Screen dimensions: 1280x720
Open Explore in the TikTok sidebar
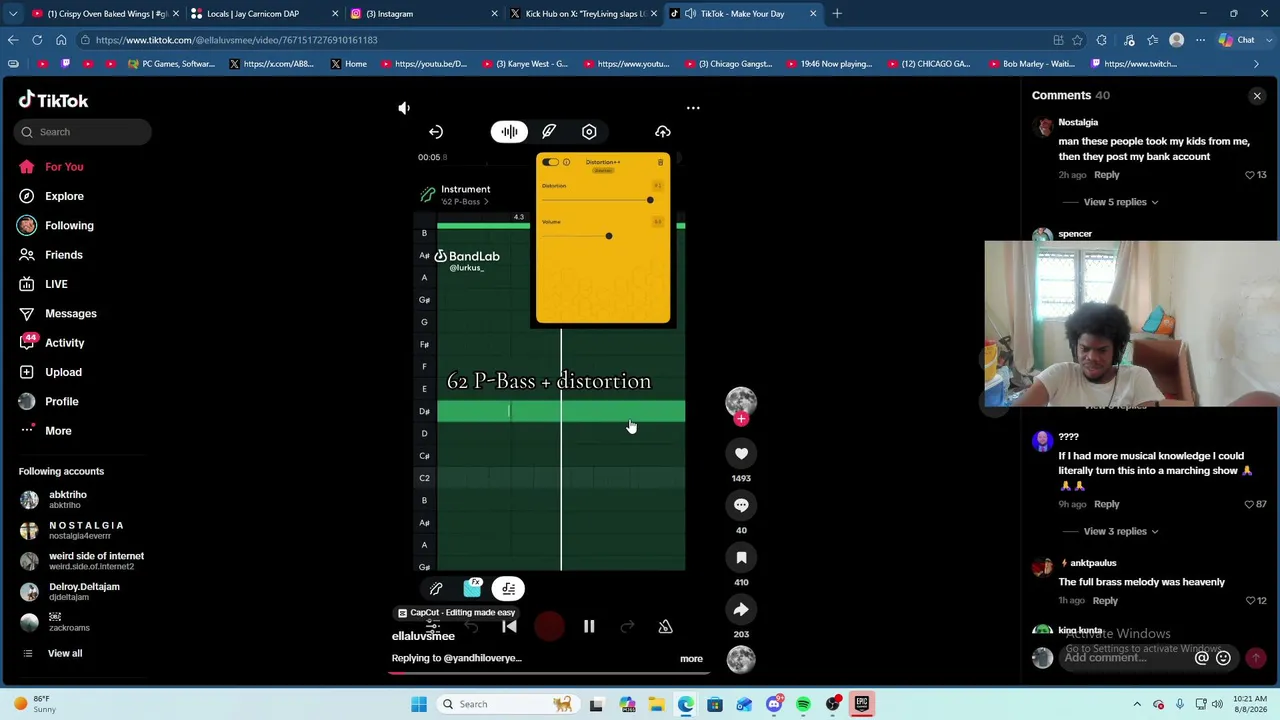pos(64,196)
